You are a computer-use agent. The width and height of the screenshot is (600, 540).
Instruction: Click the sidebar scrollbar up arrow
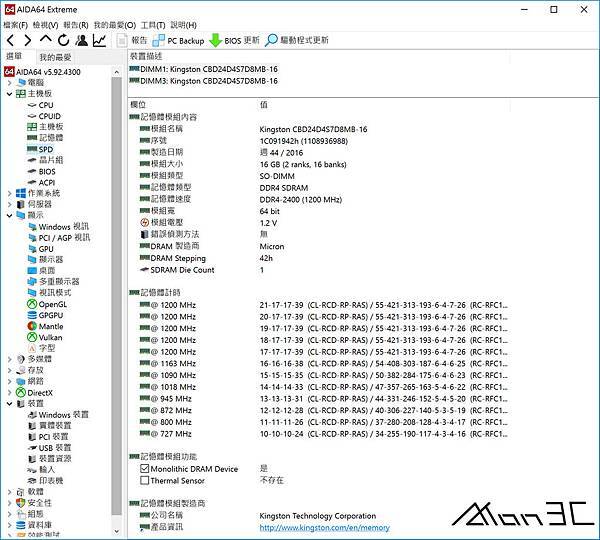tap(117, 72)
